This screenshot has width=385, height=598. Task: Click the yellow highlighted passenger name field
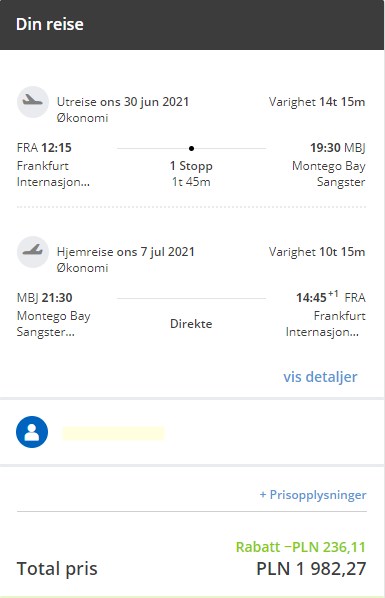pyautogui.click(x=113, y=434)
